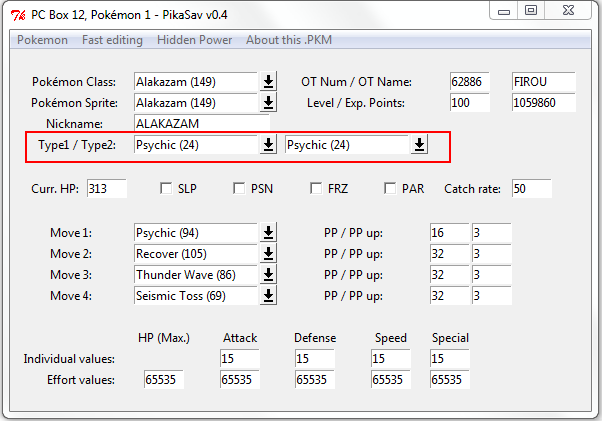Expand the Move 4 Seismic Toss dropdown arrow
This screenshot has width=602, height=421.
click(x=268, y=296)
